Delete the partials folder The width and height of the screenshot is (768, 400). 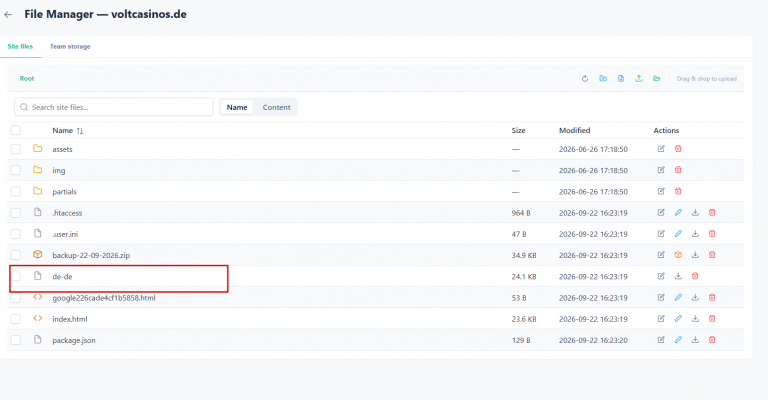click(678, 191)
